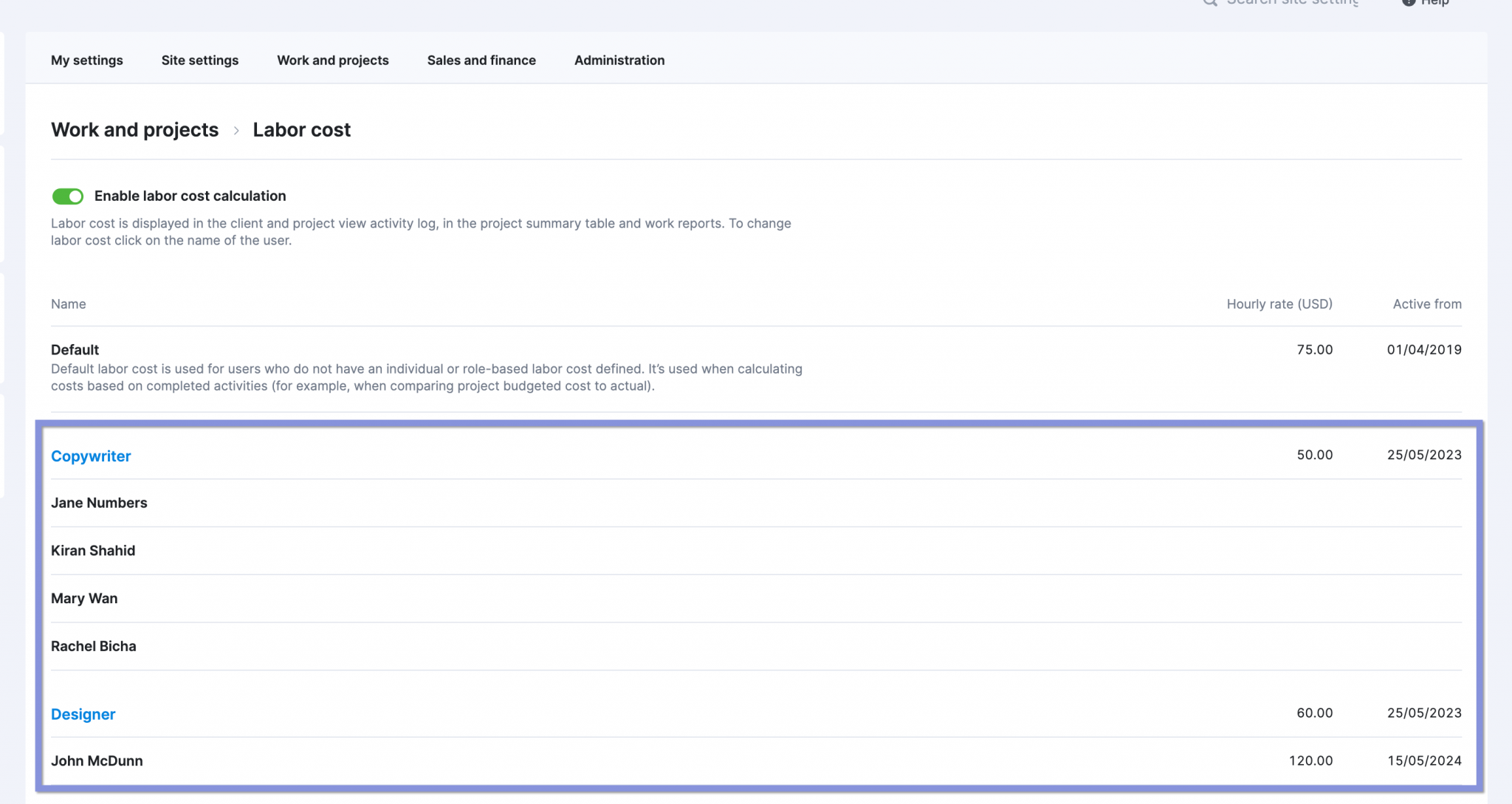Viewport: 1512px width, 804px height.
Task: Click John McDunn to edit his rate
Action: coord(97,760)
